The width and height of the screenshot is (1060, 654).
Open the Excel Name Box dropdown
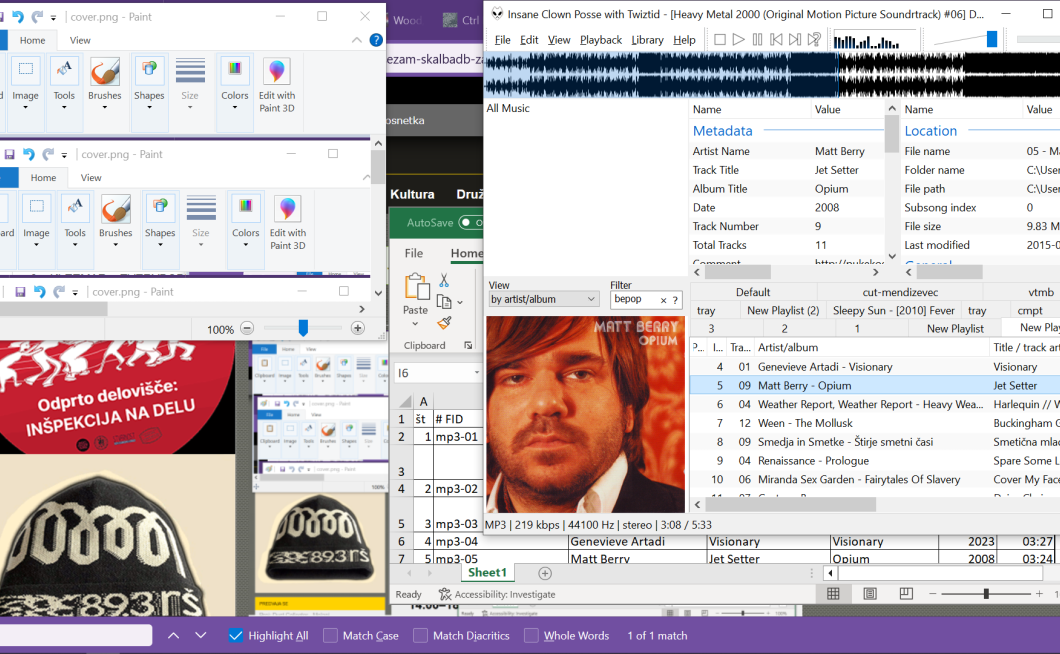tap(476, 373)
